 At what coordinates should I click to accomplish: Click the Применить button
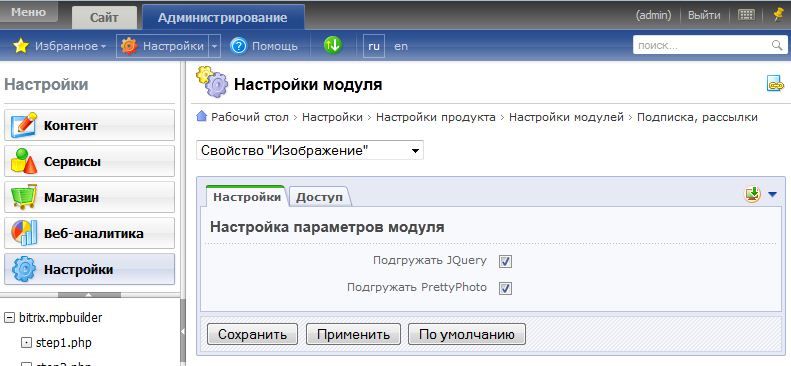pyautogui.click(x=353, y=334)
